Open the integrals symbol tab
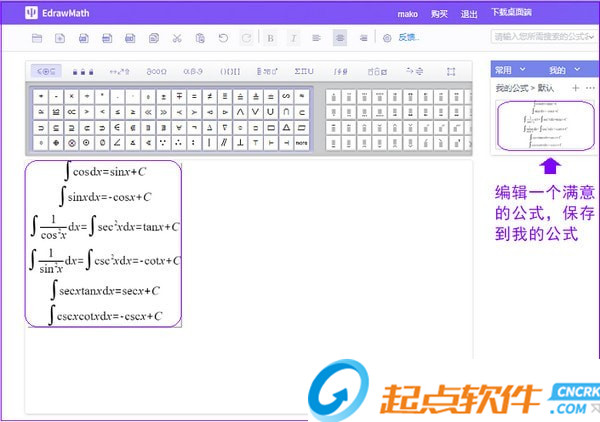 coord(341,71)
